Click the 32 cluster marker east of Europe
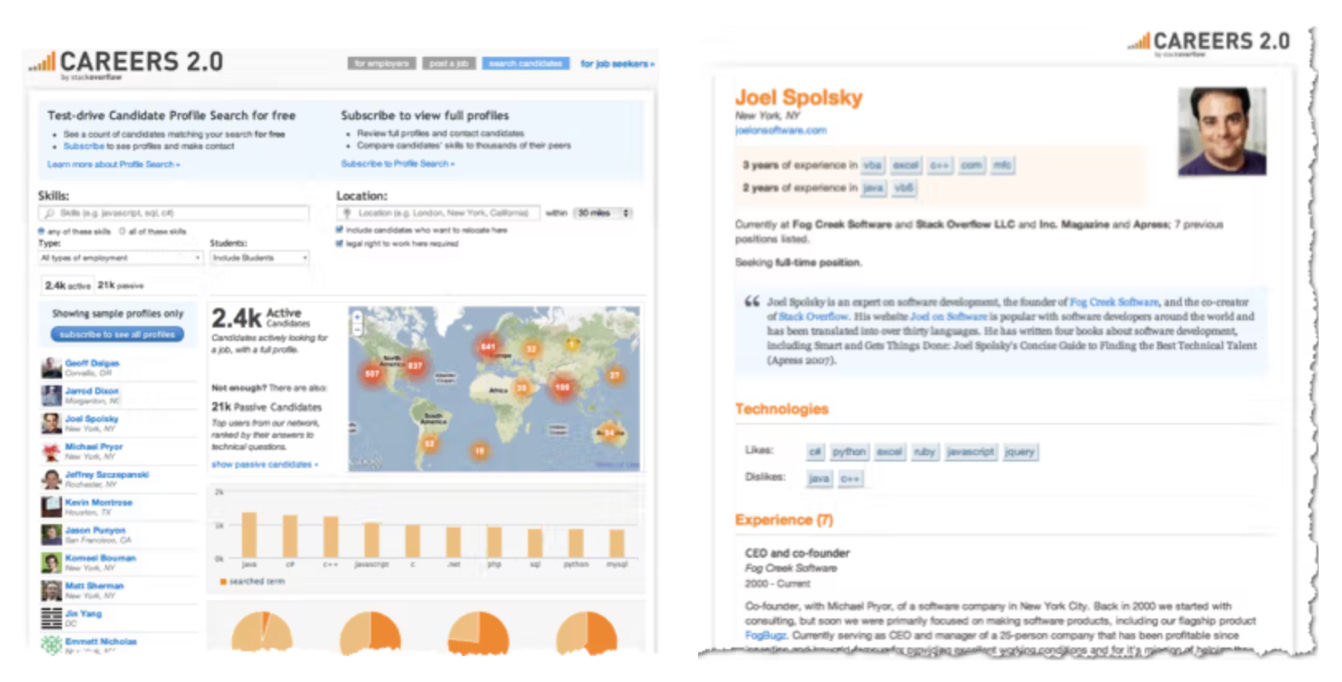The height and width of the screenshot is (682, 1342). coord(532,349)
